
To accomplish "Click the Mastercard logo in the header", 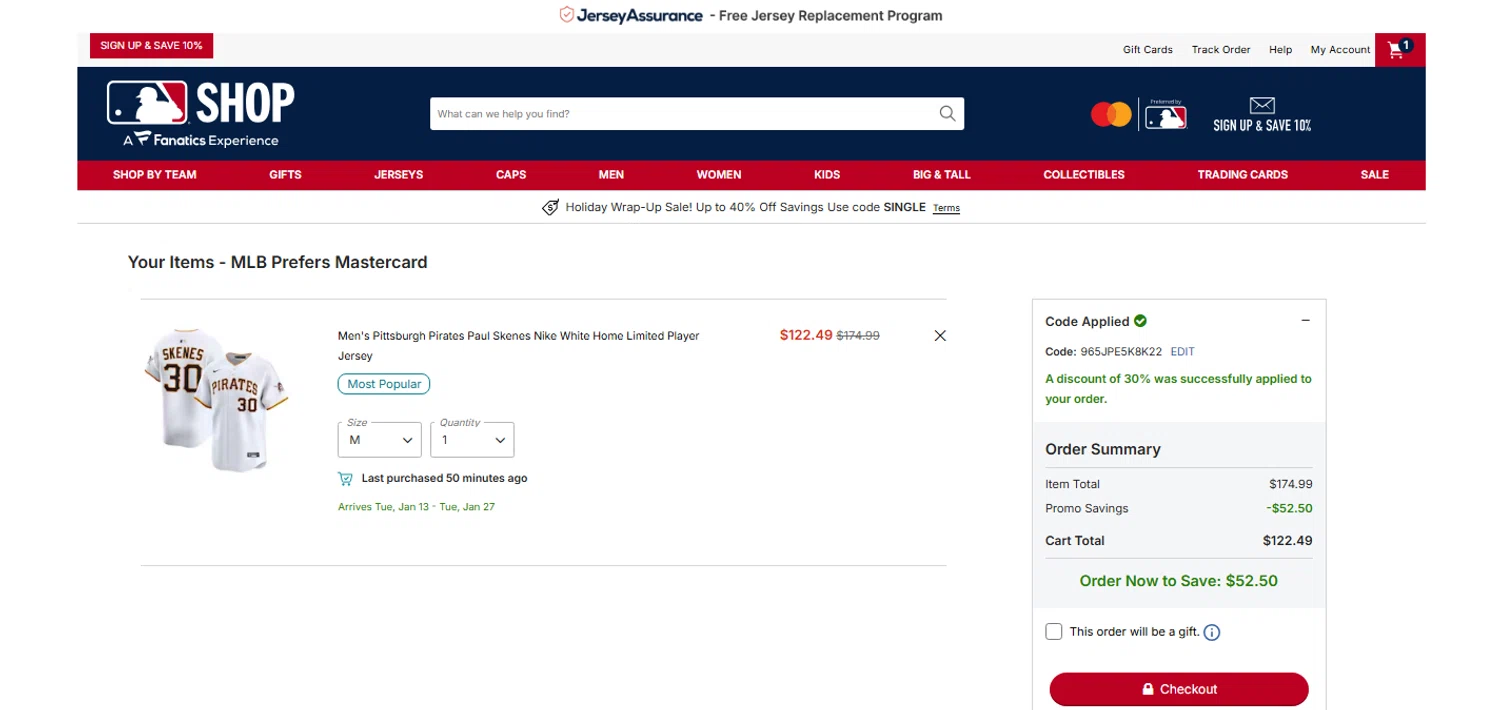I will (1110, 115).
